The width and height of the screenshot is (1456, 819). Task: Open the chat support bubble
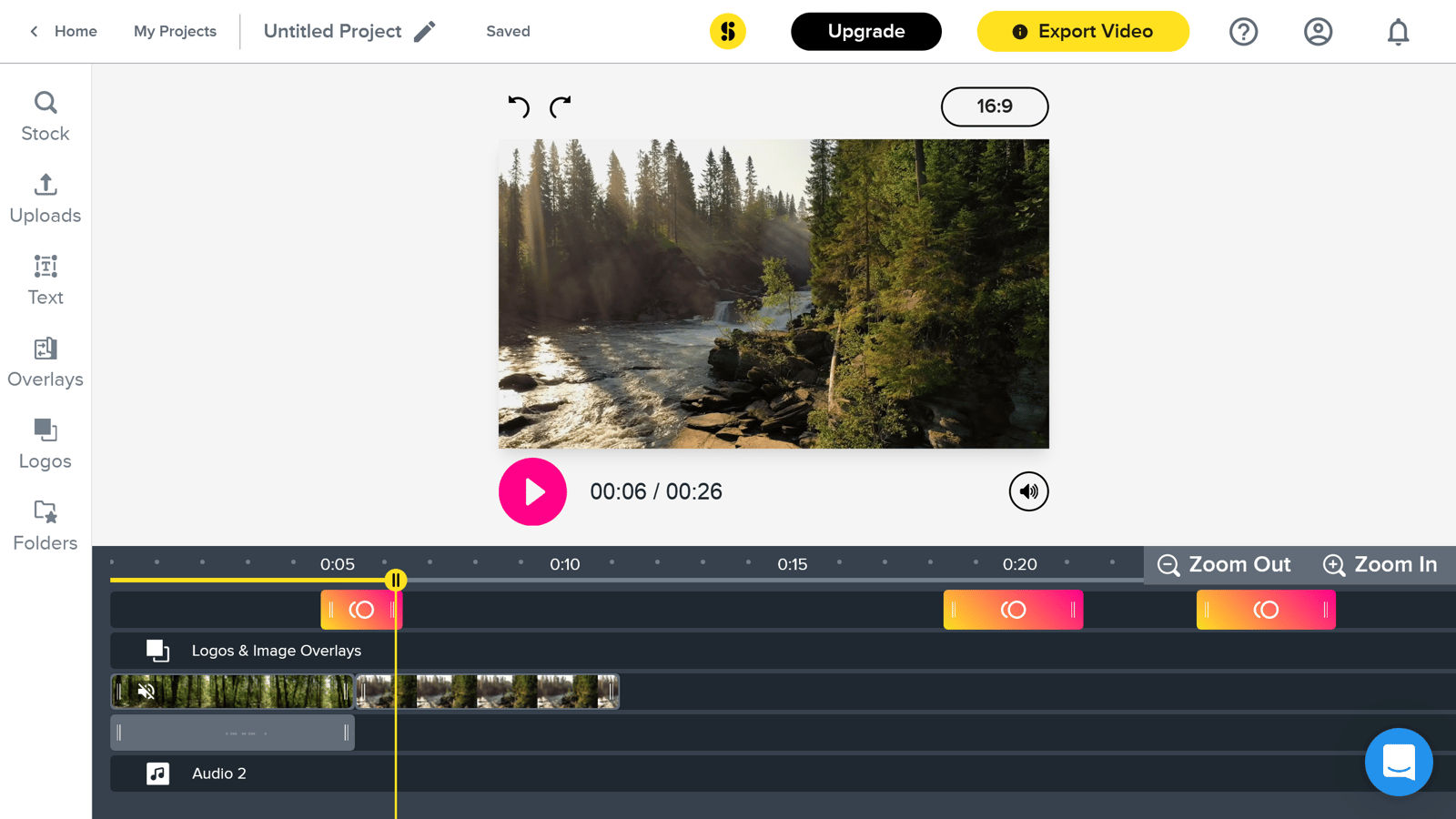coord(1399,763)
